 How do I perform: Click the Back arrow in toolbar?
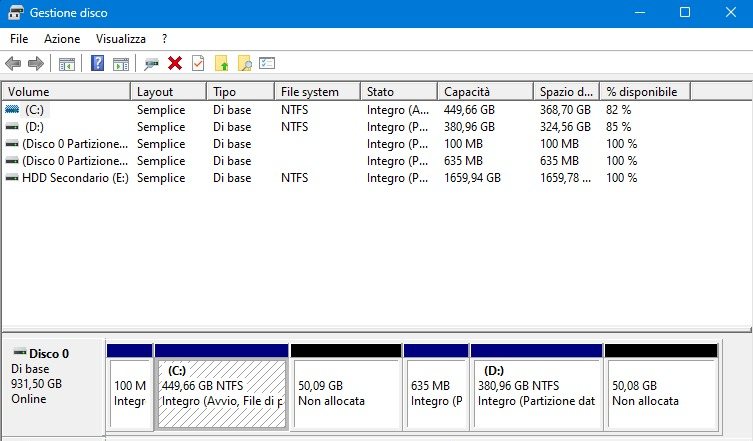[x=13, y=63]
